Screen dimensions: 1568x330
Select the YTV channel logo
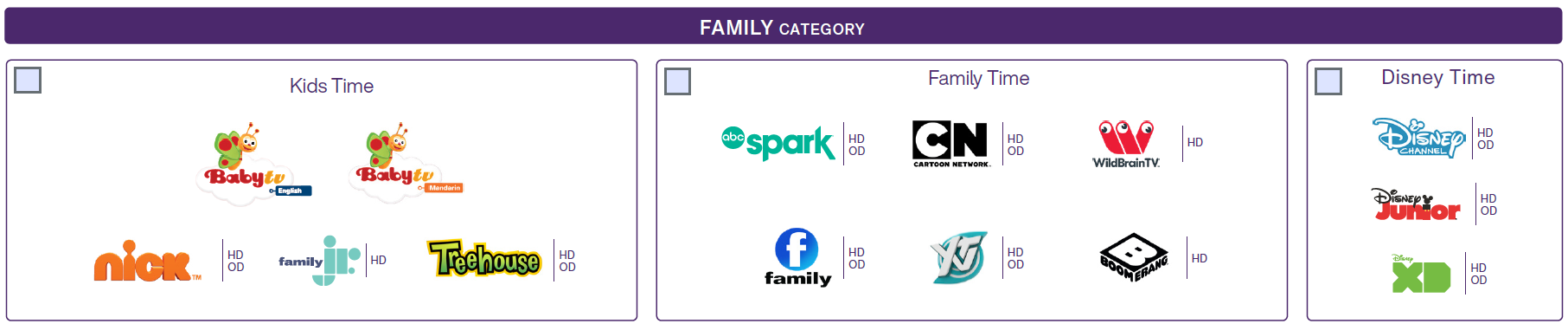[959, 257]
